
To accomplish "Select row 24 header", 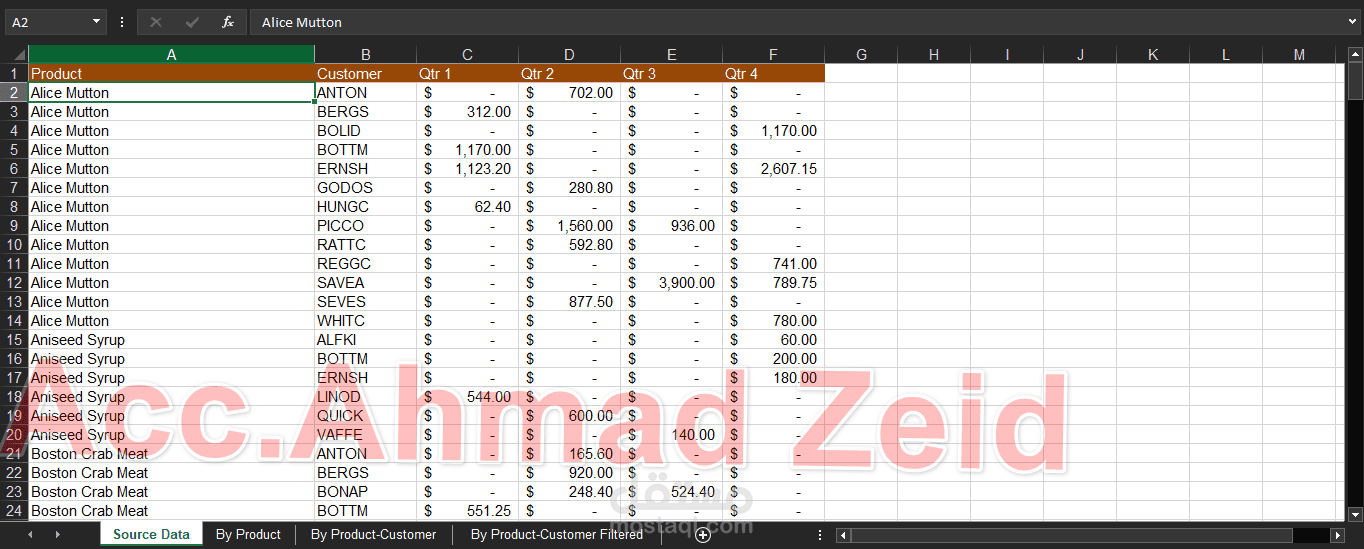I will click(14, 511).
